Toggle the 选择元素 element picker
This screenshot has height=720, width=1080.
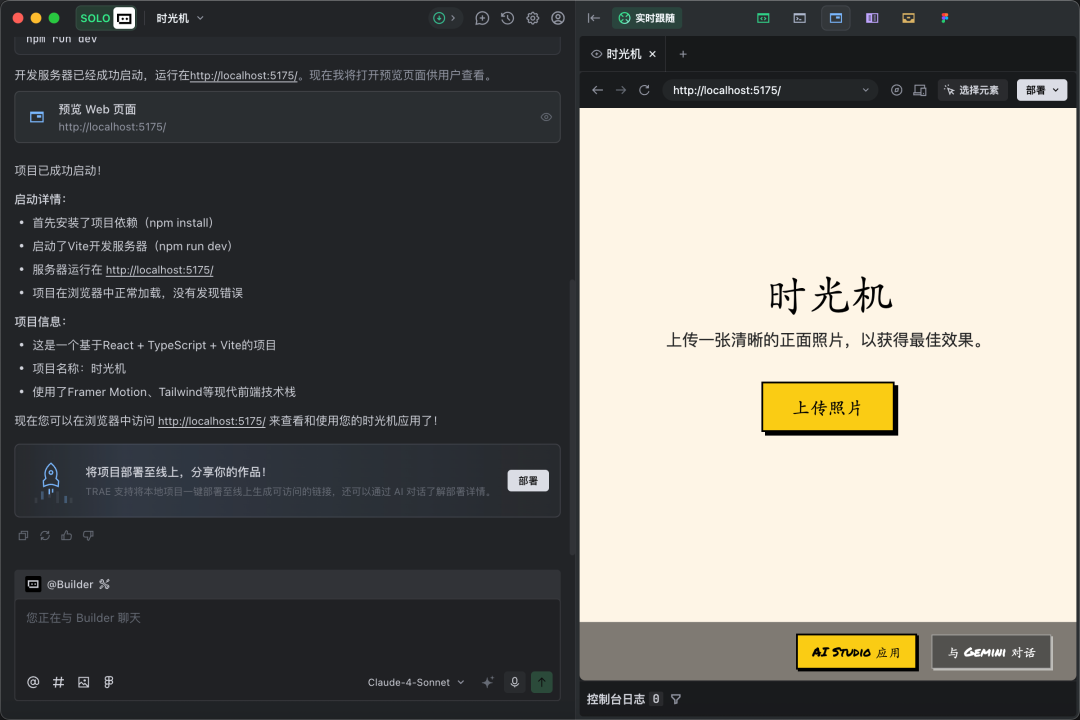[971, 90]
